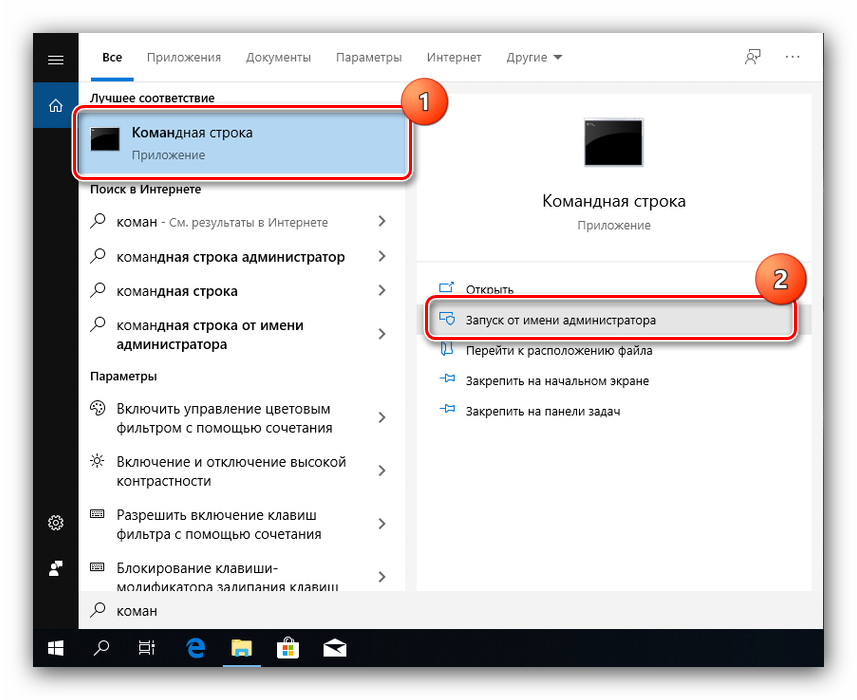The image size is (857, 700).
Task: Expand arrow next to командная строка администратор
Action: pos(382,257)
